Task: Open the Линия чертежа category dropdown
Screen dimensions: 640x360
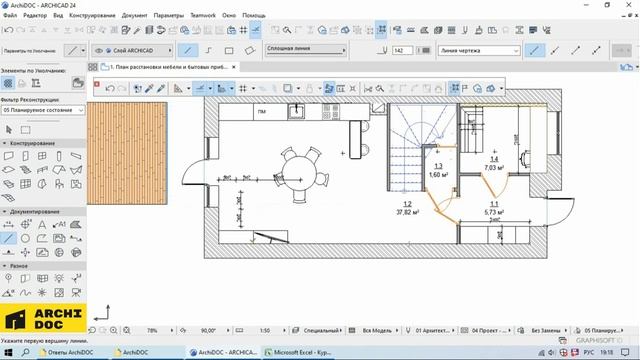Action: point(479,51)
